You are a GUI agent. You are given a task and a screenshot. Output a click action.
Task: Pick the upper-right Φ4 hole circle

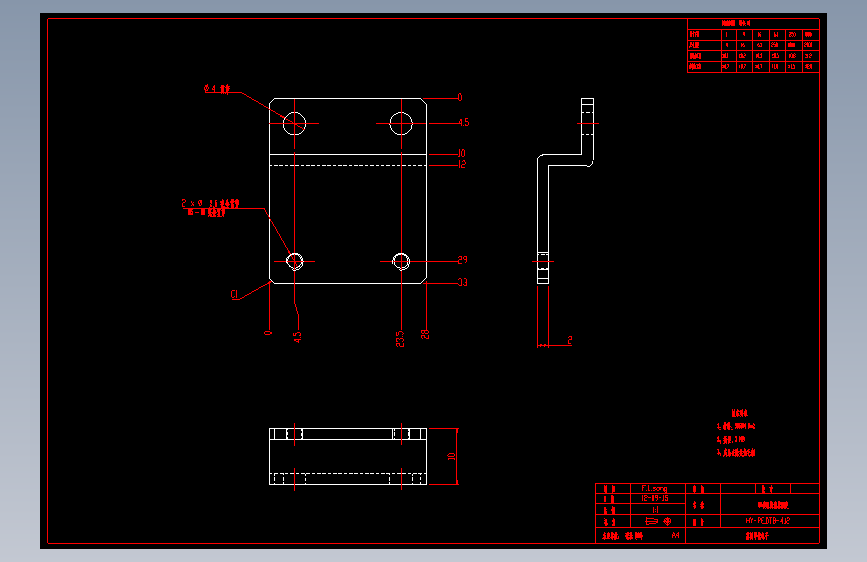tap(401, 123)
